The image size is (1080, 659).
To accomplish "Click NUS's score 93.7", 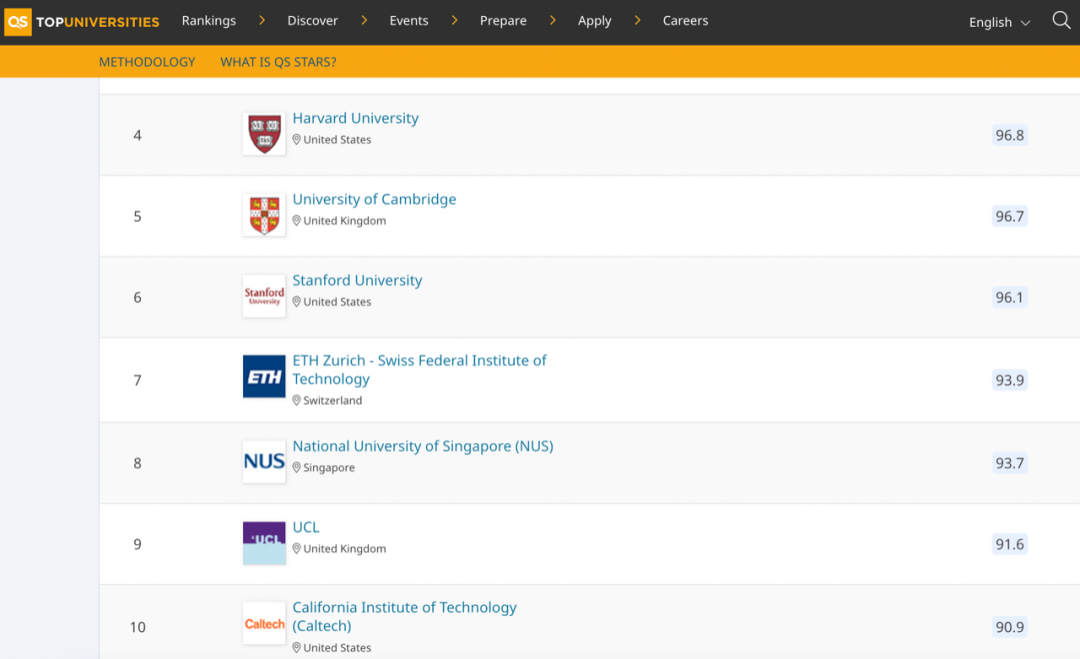I will click(x=1010, y=463).
